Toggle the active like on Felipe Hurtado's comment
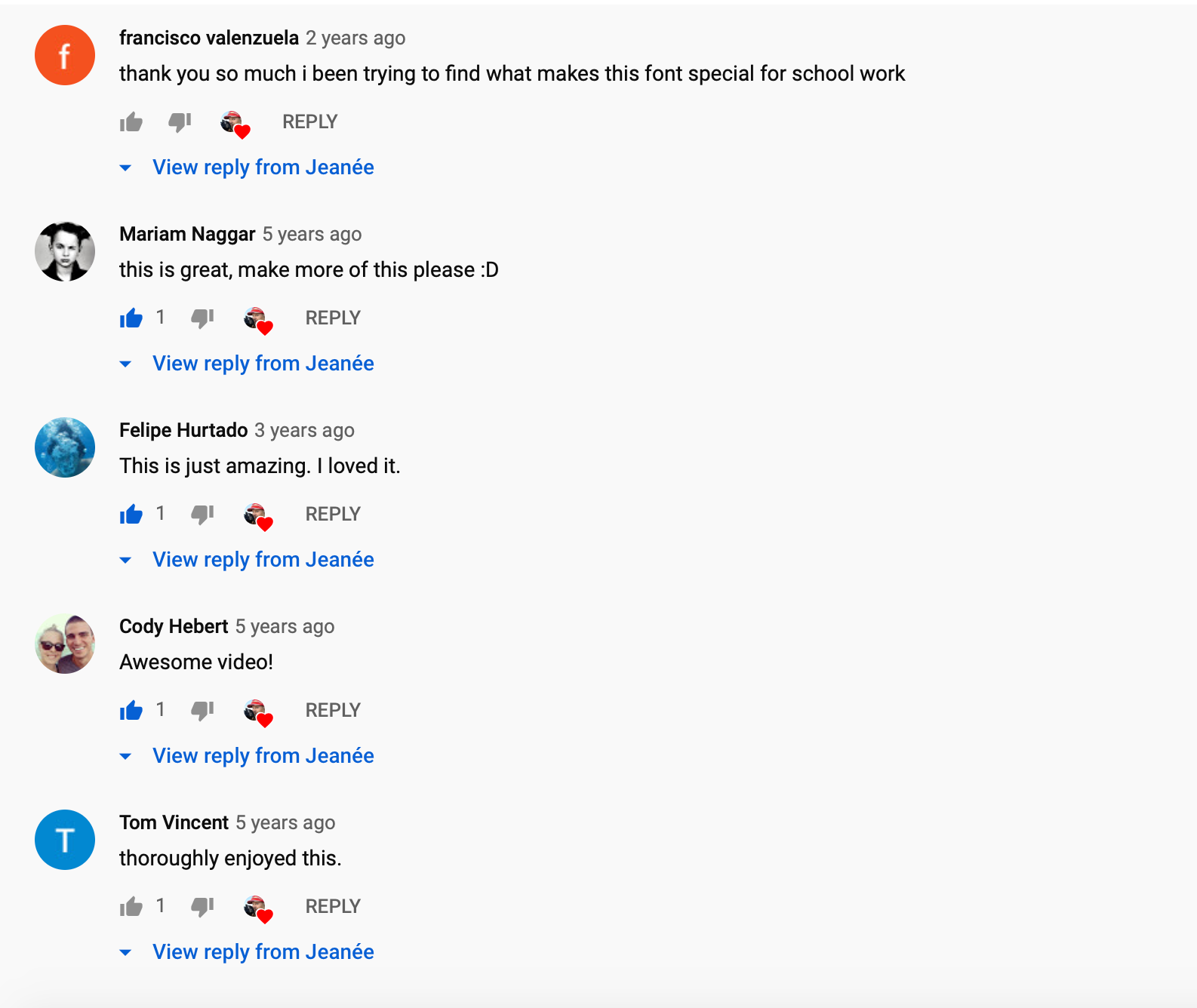 point(131,515)
